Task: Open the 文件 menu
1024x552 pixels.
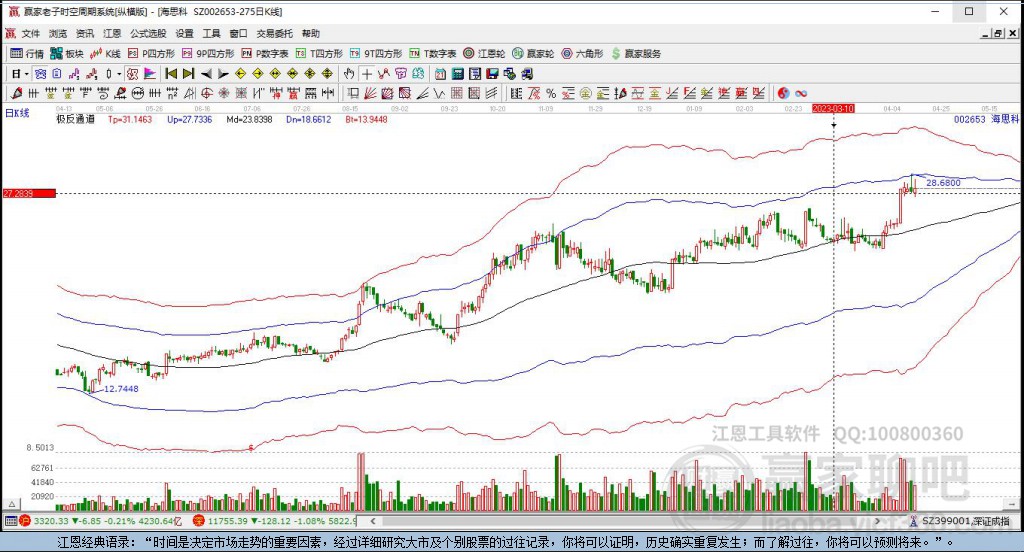Action: [x=30, y=33]
